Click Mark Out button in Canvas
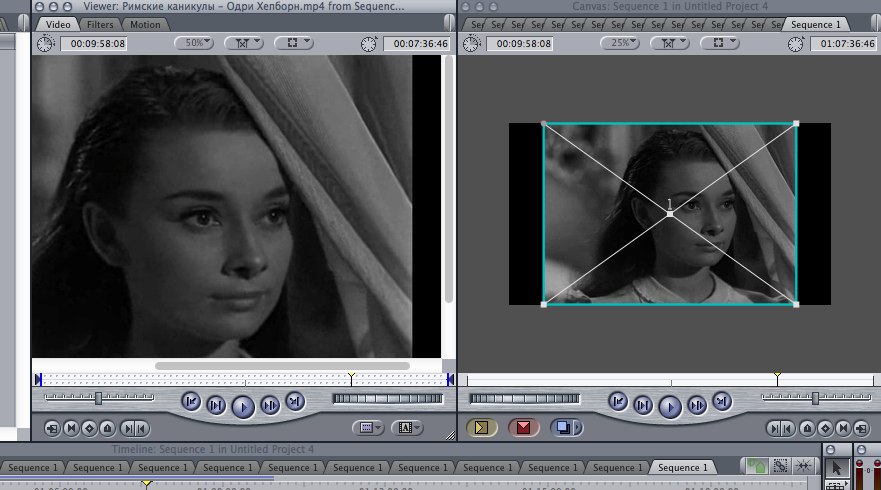 tap(788, 429)
